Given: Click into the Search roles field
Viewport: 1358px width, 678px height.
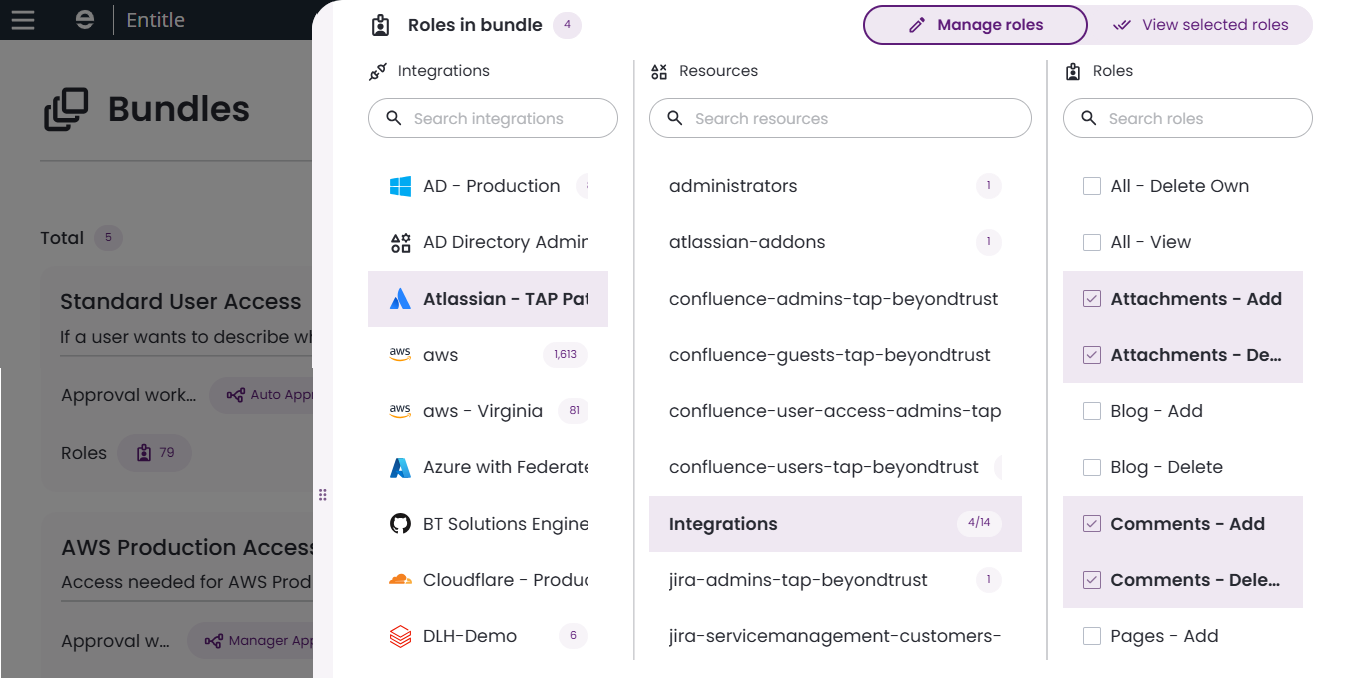Looking at the screenshot, I should 1187,118.
